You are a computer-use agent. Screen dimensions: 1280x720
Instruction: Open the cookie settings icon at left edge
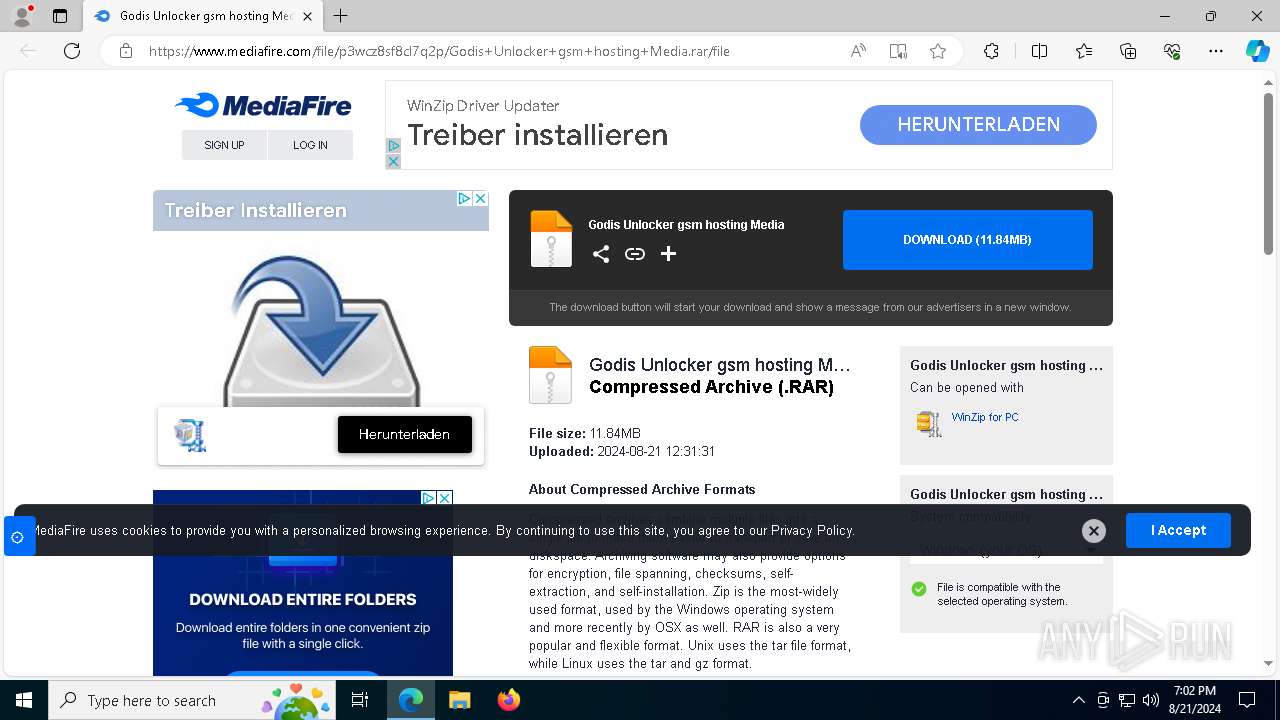[x=18, y=537]
